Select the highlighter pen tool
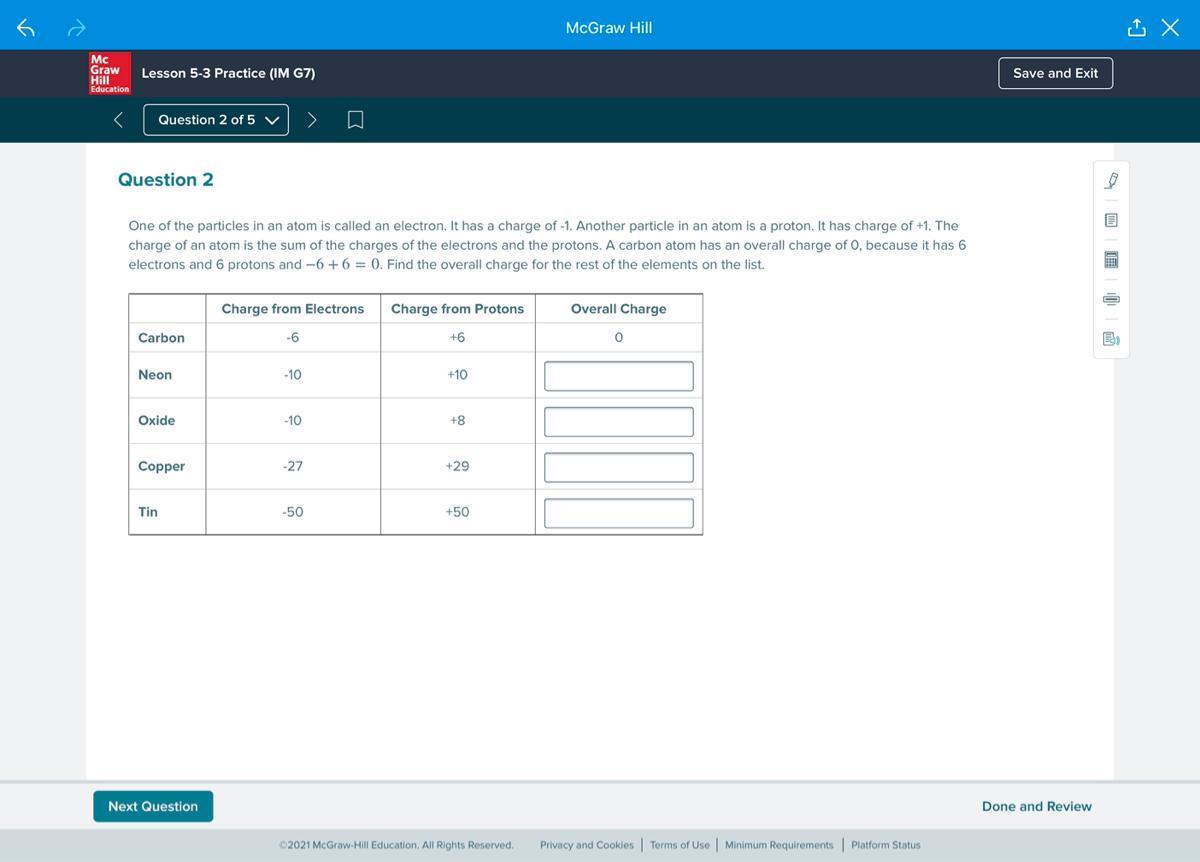This screenshot has width=1200, height=862. pos(1111,181)
